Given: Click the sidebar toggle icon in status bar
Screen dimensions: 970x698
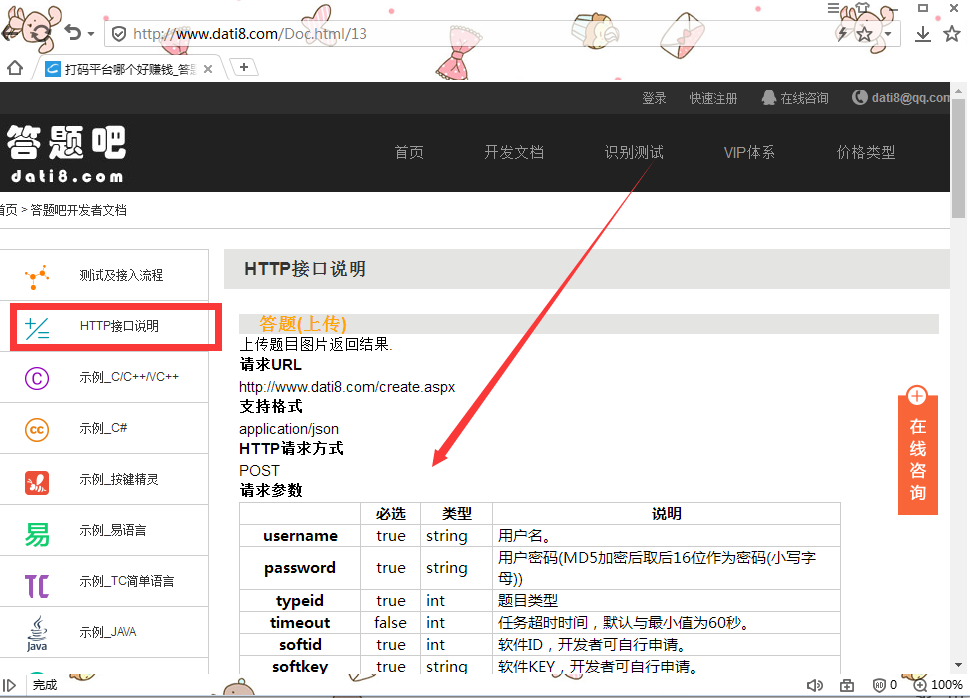Looking at the screenshot, I should (x=9, y=685).
